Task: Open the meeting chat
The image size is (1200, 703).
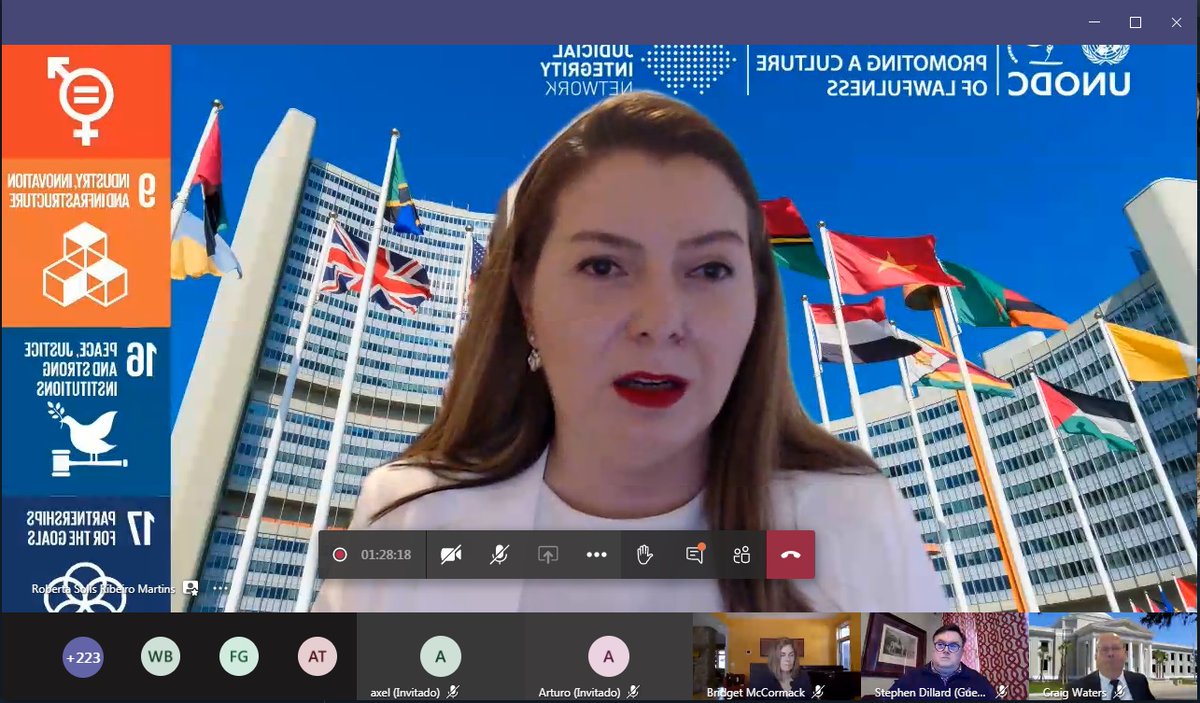Action: (x=693, y=554)
